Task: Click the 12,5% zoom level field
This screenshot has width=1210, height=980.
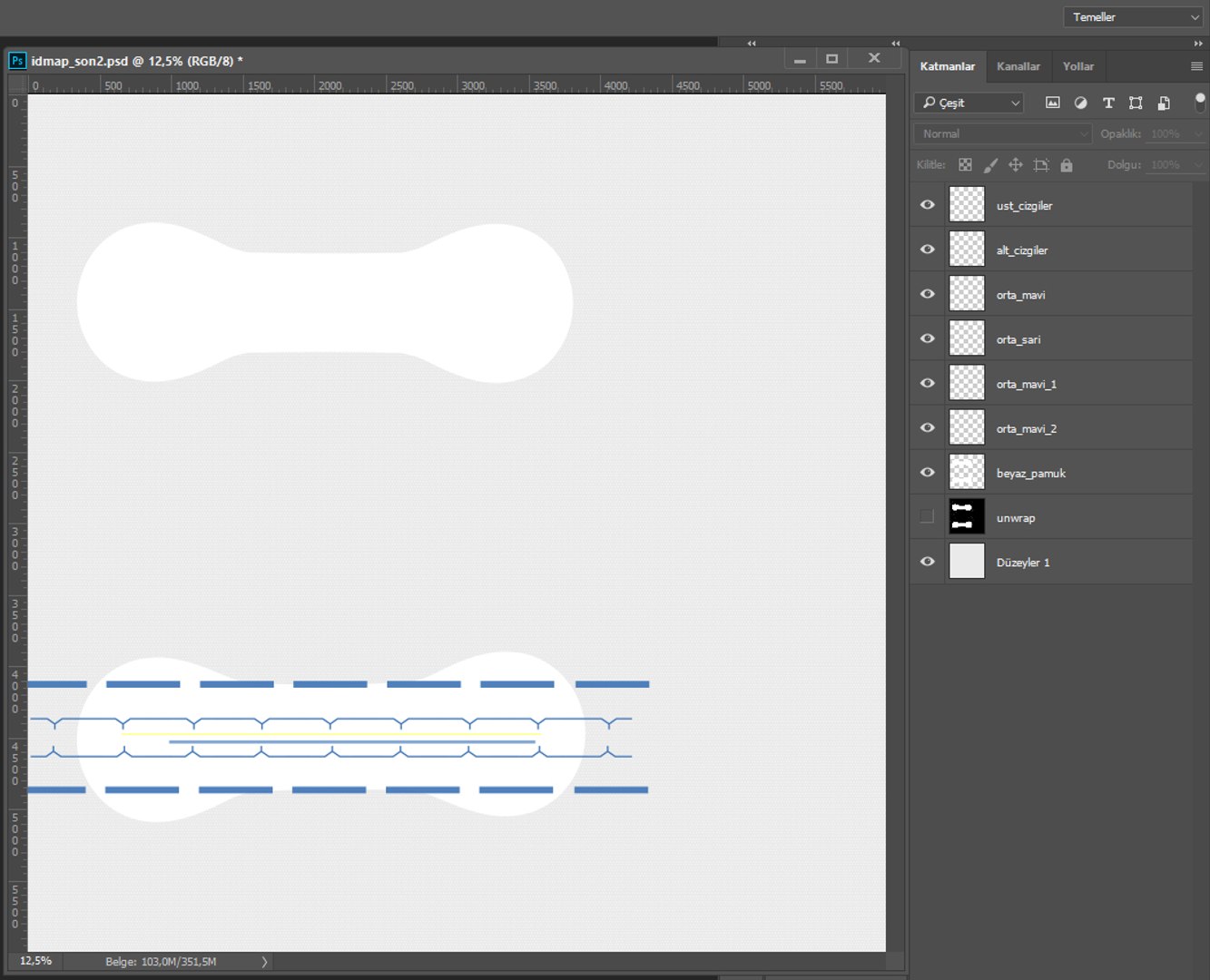Action: click(36, 961)
